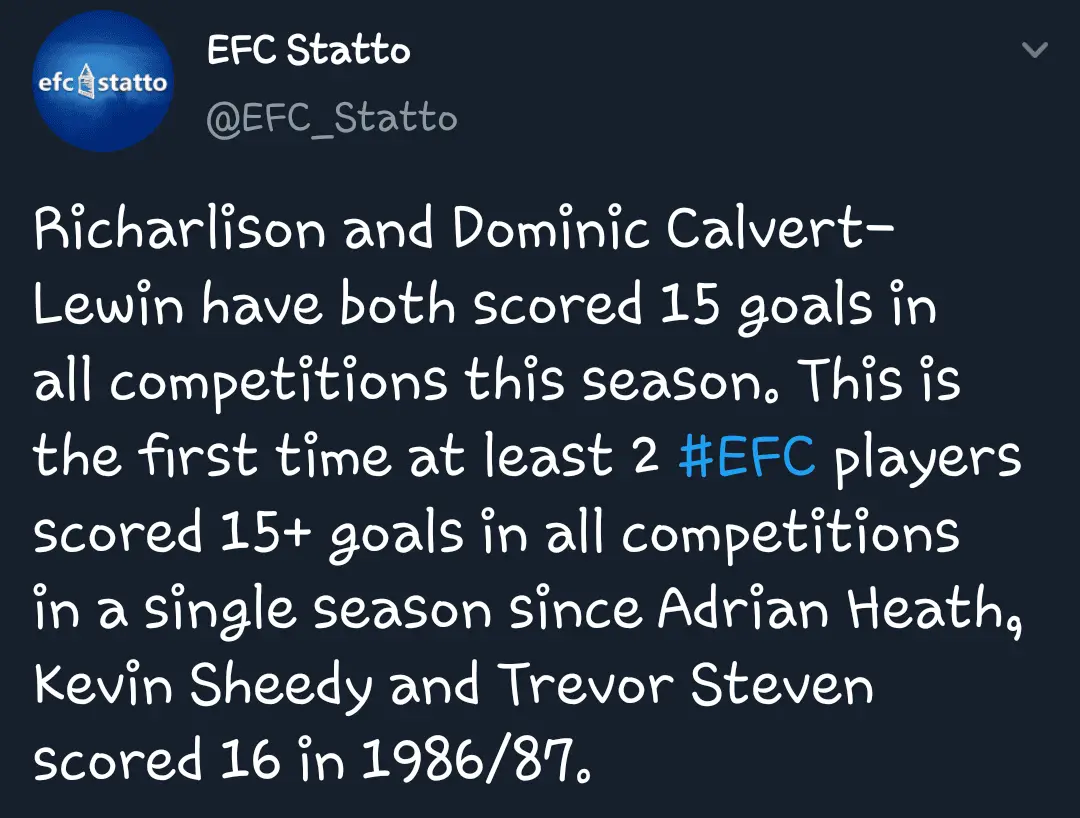Click the tower emblem inside the avatar
Viewport: 1080px width, 818px height.
[x=86, y=82]
